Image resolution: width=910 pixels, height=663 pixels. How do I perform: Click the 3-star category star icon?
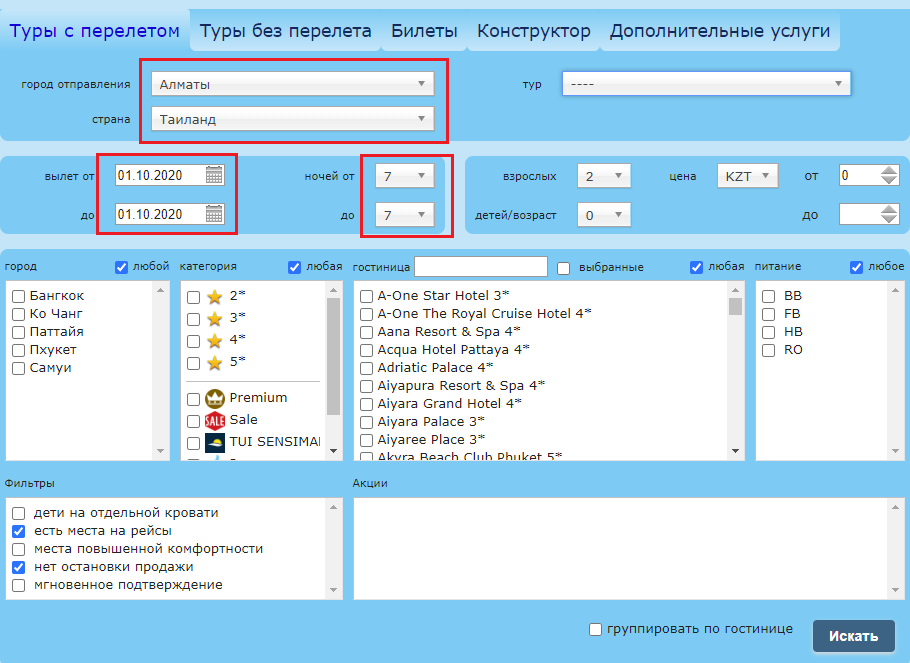coord(214,318)
